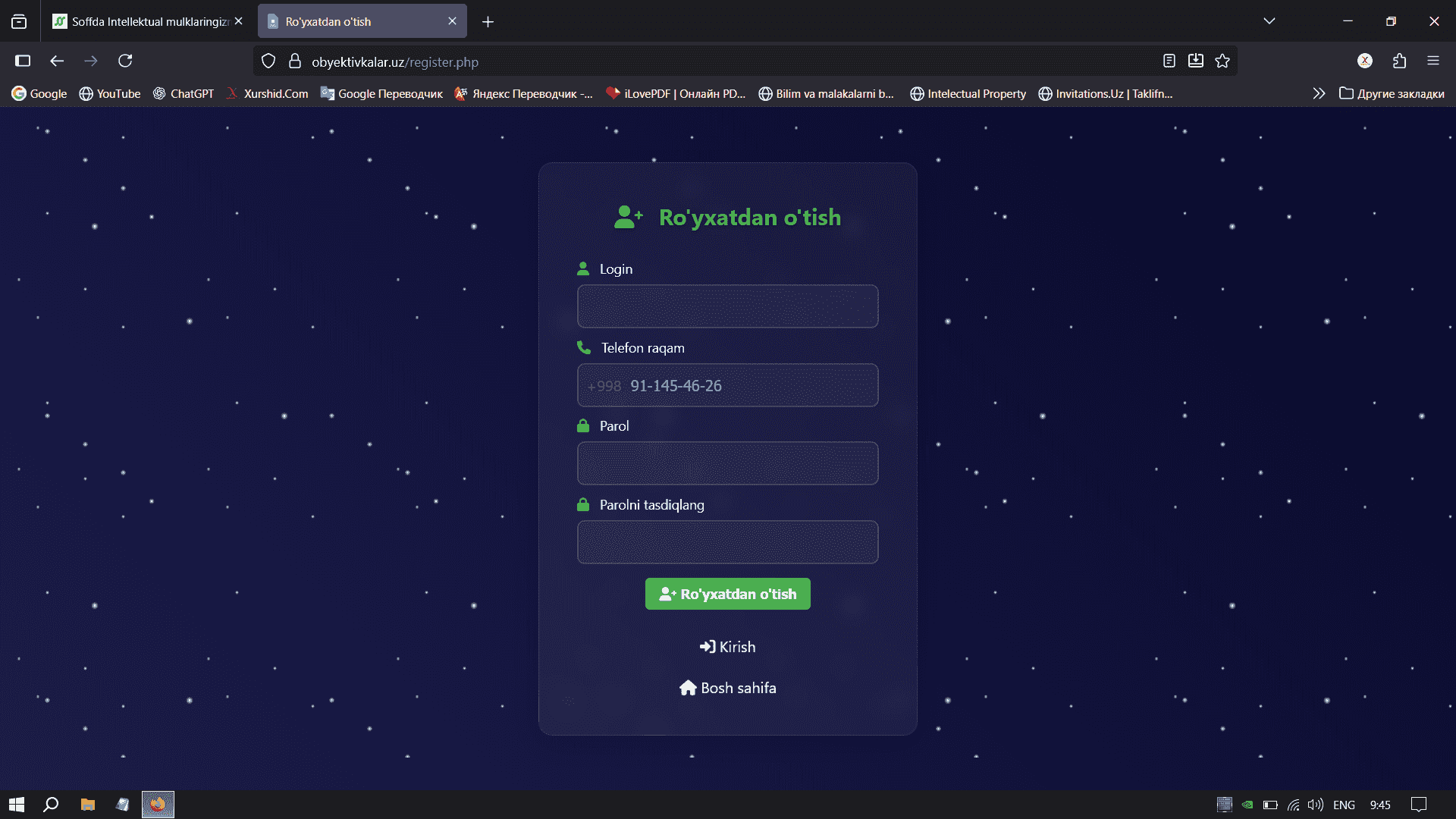This screenshot has height=819, width=1456.
Task: Toggle reader view icon in address bar
Action: 1169,61
